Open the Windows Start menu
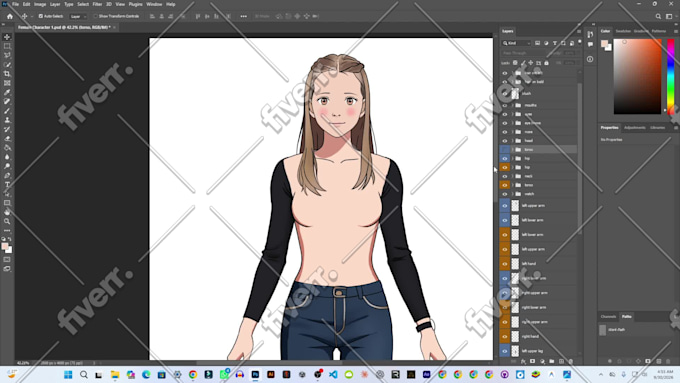The image size is (680, 383). 68,374
